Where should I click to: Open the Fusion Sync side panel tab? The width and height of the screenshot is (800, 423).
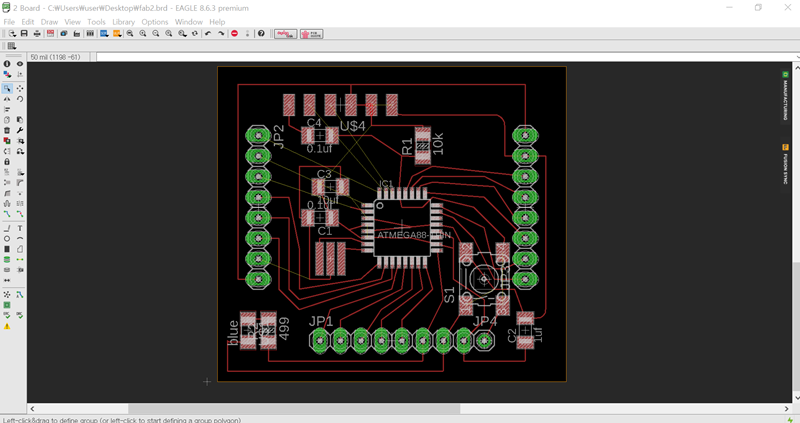[x=785, y=164]
